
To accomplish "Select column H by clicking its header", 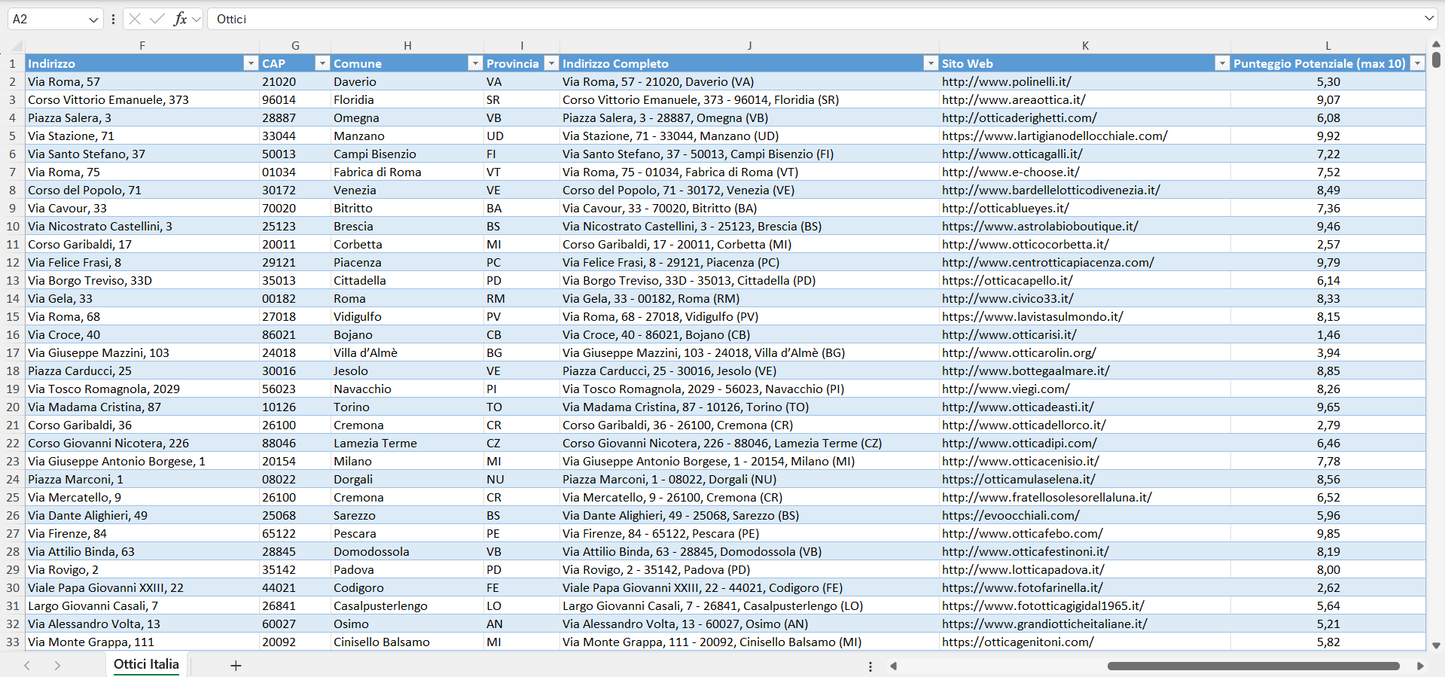I will tap(408, 45).
